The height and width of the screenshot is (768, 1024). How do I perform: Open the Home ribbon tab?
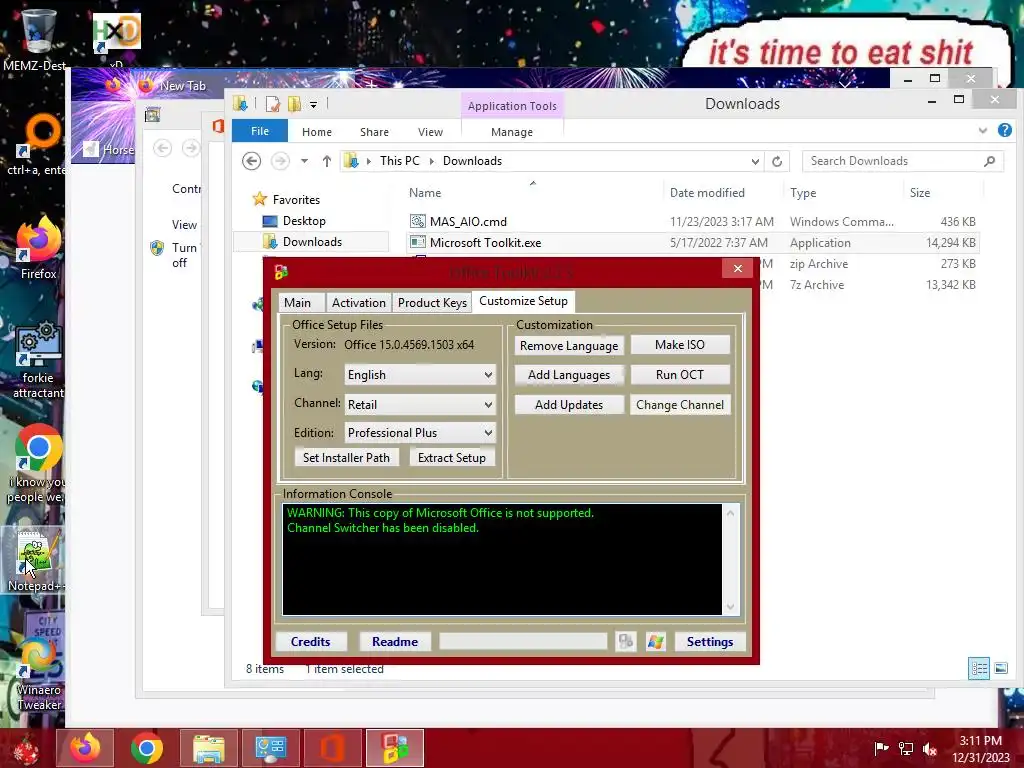pos(317,132)
